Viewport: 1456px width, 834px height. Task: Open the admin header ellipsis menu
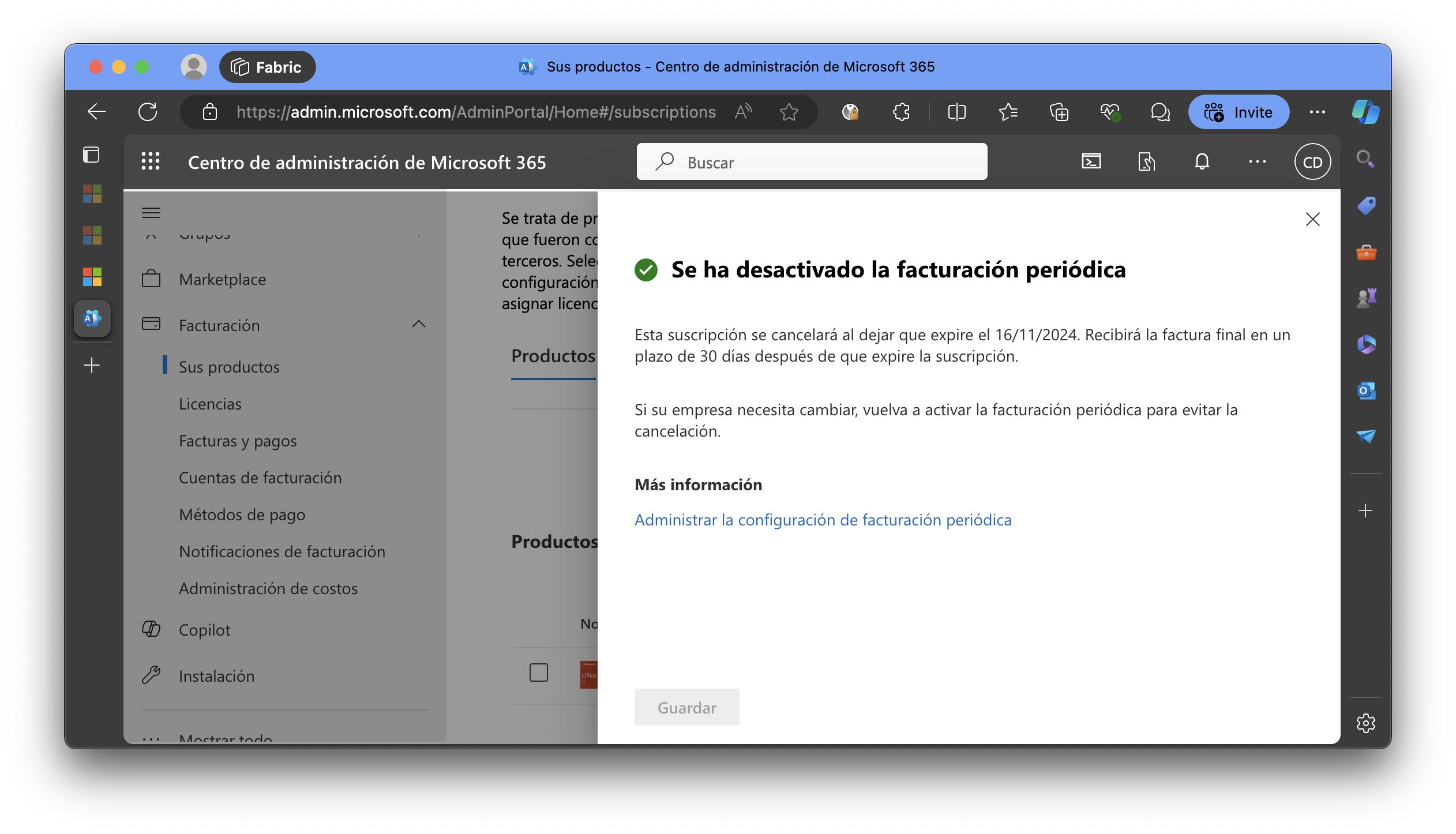tap(1258, 161)
